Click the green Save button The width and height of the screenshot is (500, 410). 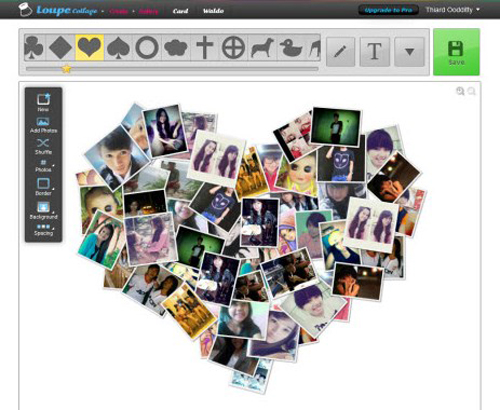point(456,52)
